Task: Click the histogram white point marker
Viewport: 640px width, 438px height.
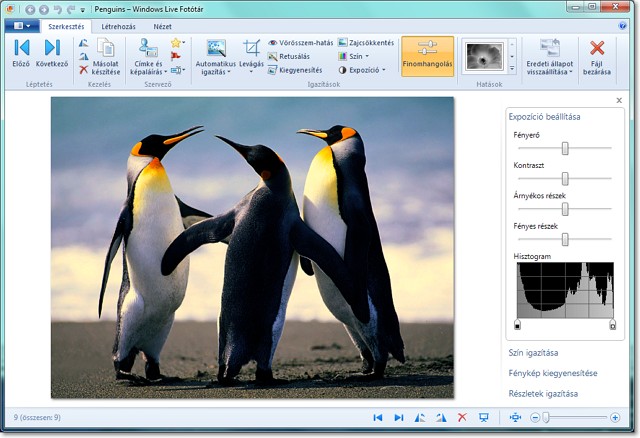Action: coord(613,325)
